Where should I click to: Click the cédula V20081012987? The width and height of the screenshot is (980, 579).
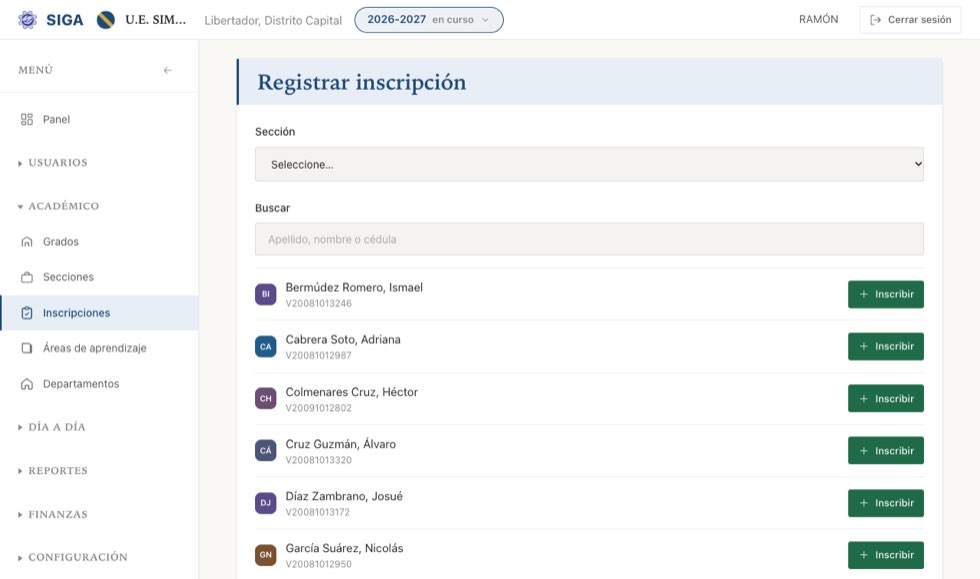[x=319, y=356]
